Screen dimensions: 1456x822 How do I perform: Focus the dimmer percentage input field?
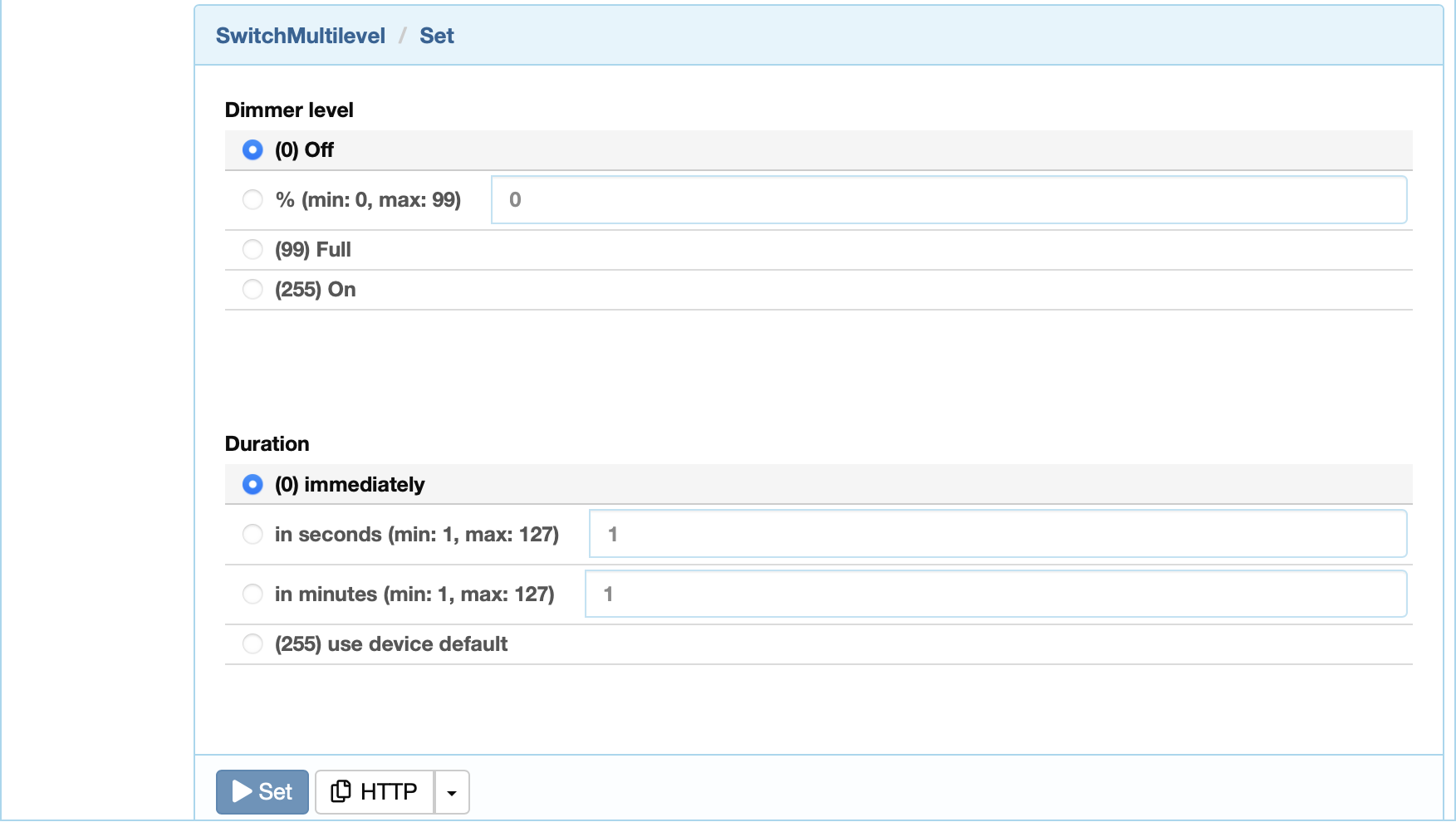pyautogui.click(x=949, y=200)
